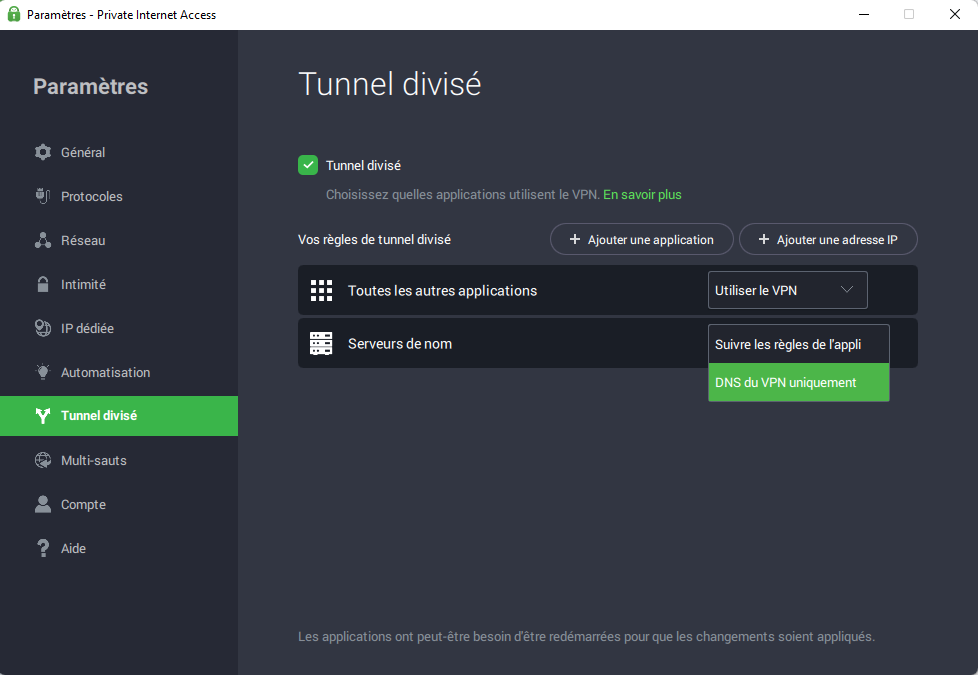Choose Suivre les règles de l'appli option
This screenshot has width=978, height=675.
pos(798,344)
